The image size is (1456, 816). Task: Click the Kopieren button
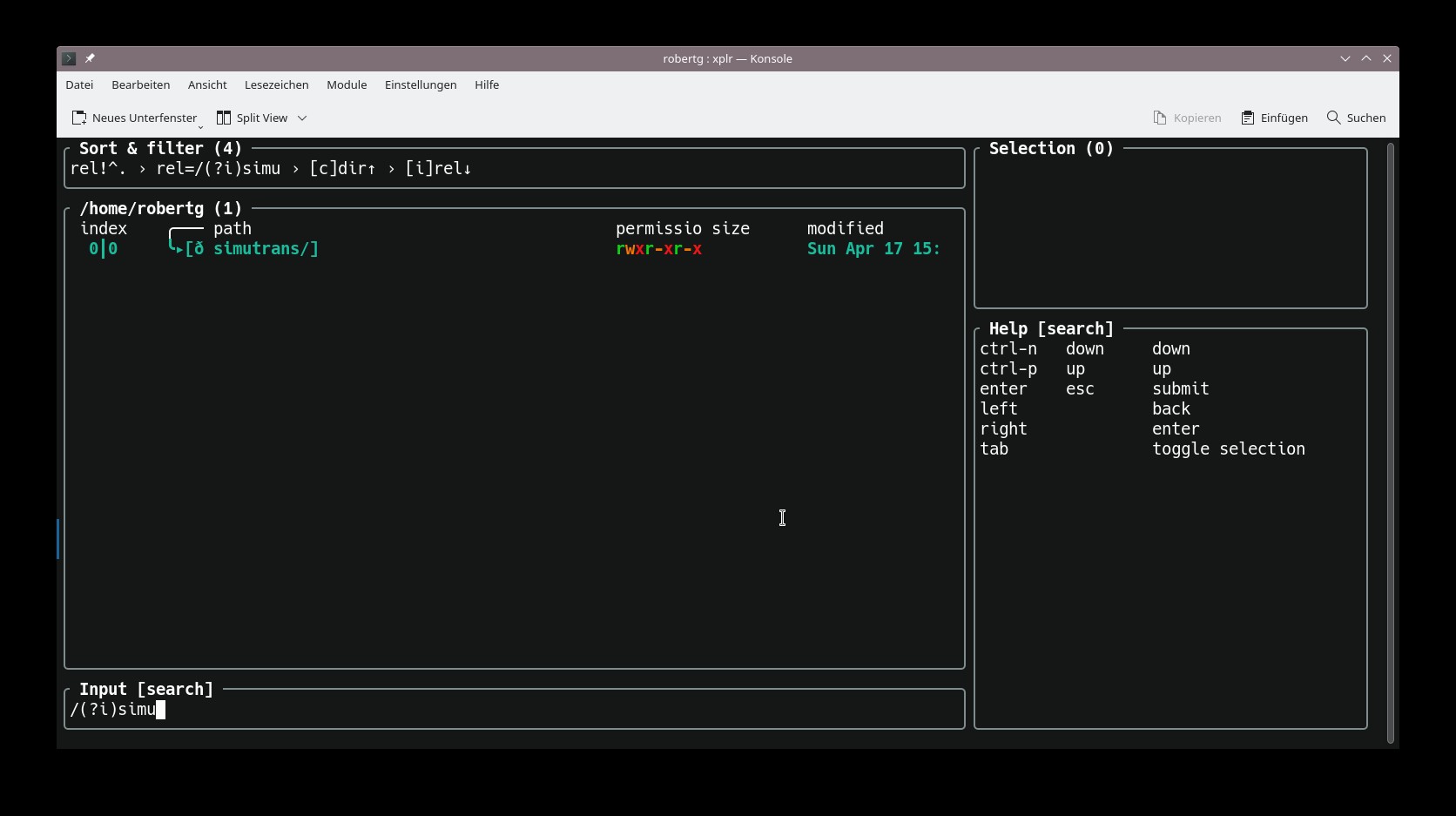tap(1187, 118)
